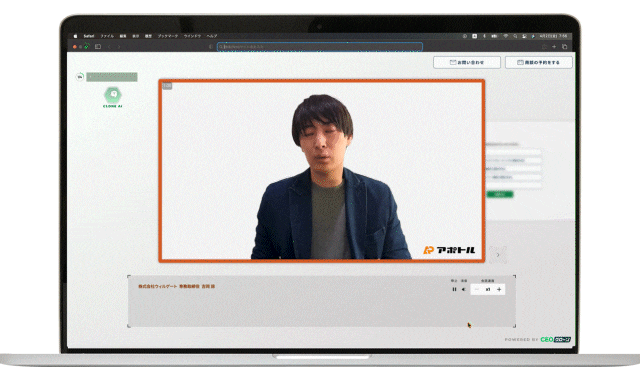Screen dimensions: 640x382
Task: Open the ファイル menu
Action: 107,36
